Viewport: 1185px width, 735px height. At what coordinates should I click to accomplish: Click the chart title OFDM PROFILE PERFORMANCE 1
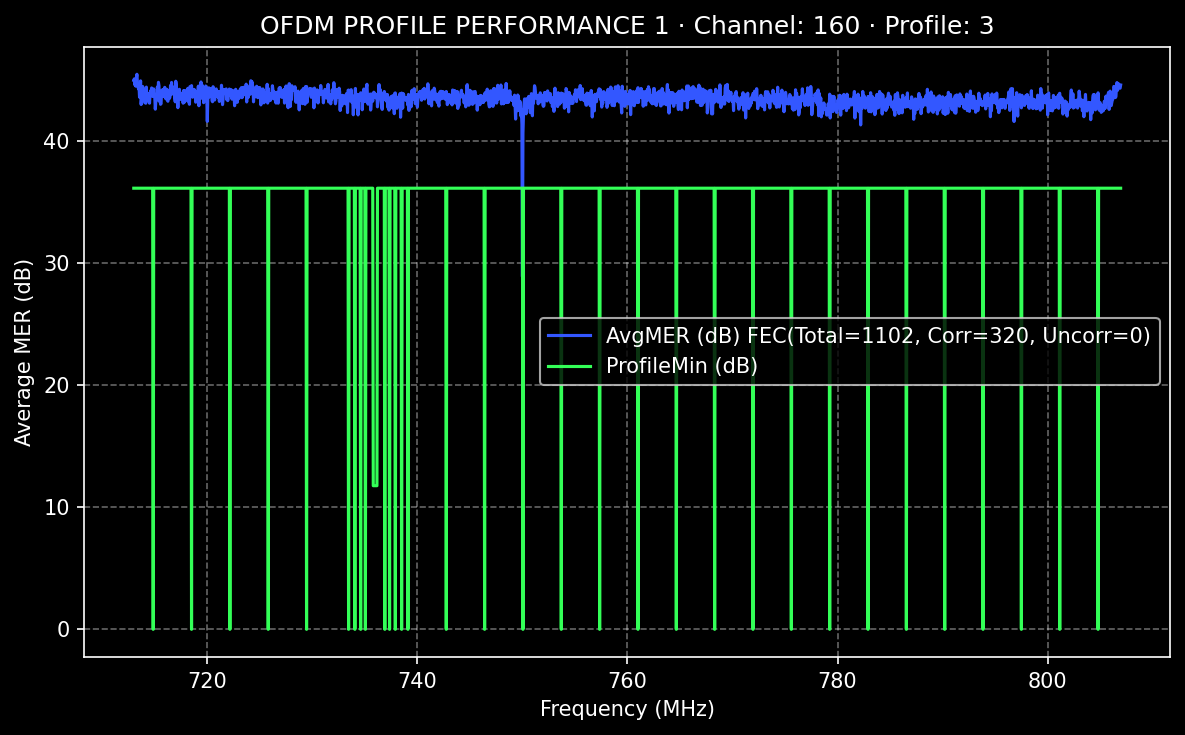(x=467, y=24)
